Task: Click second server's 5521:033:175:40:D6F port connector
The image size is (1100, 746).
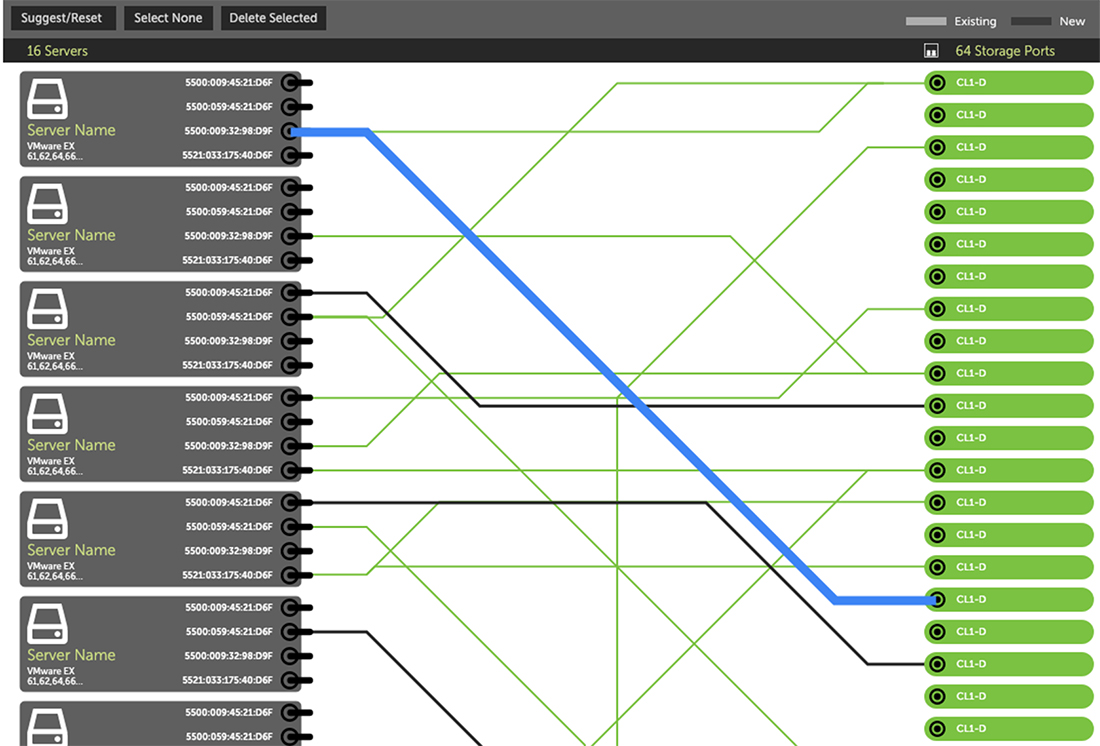Action: click(x=290, y=260)
